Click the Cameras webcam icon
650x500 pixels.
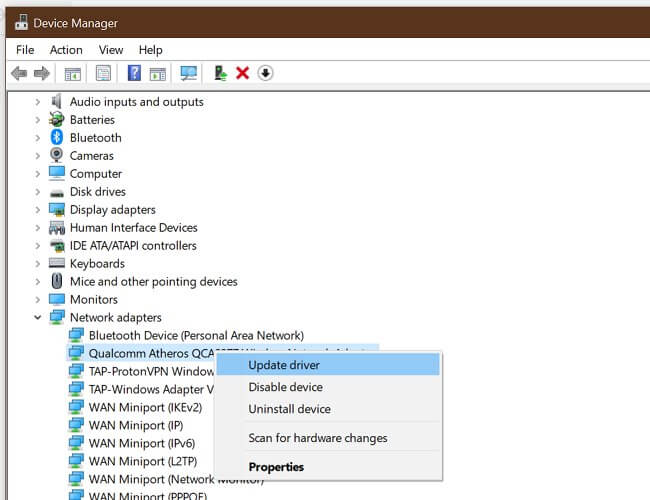click(57, 155)
